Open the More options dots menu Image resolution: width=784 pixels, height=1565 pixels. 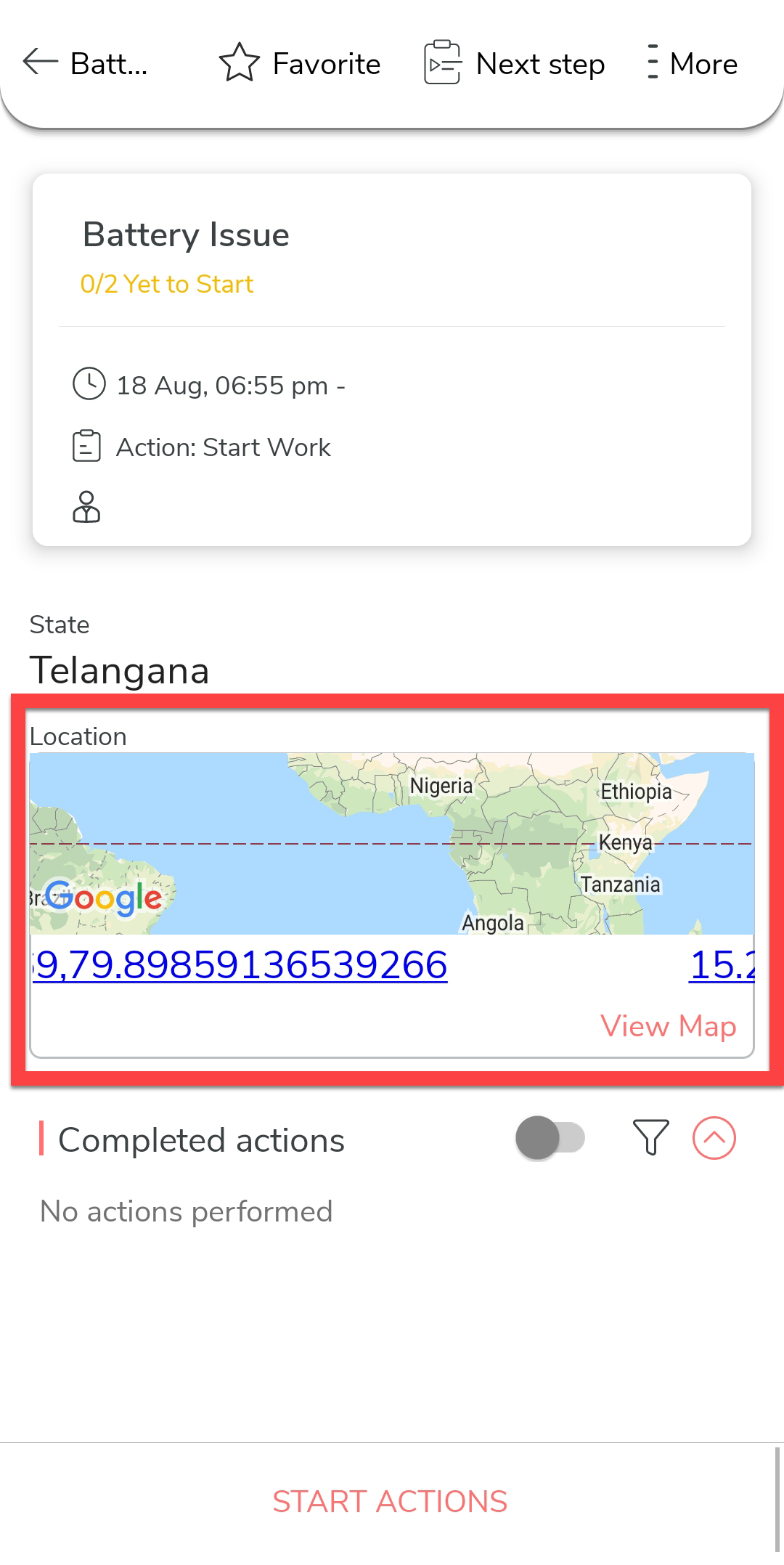(x=653, y=62)
